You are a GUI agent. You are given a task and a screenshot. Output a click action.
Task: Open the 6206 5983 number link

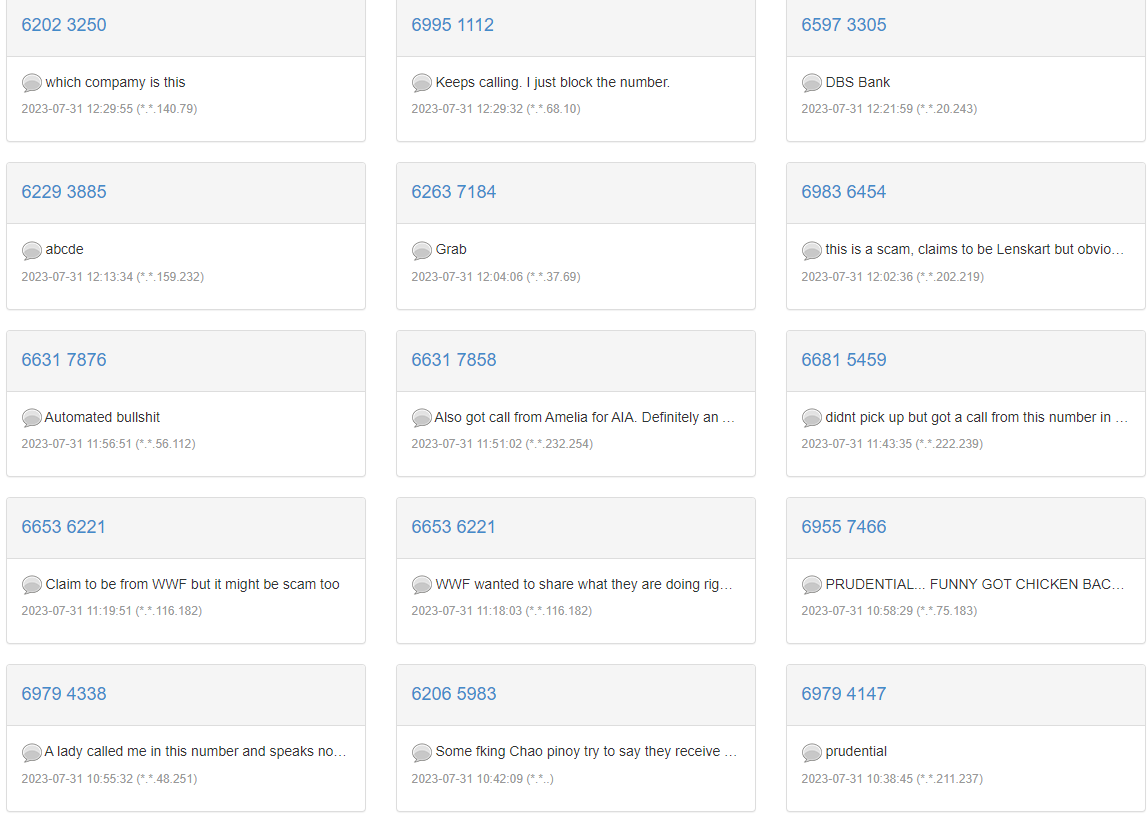coord(454,694)
